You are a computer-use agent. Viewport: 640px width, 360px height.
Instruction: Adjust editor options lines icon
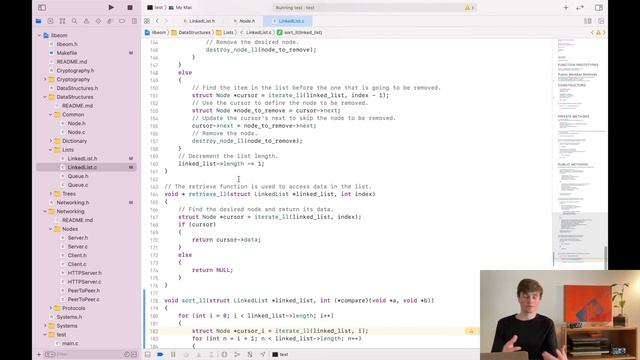click(x=588, y=21)
